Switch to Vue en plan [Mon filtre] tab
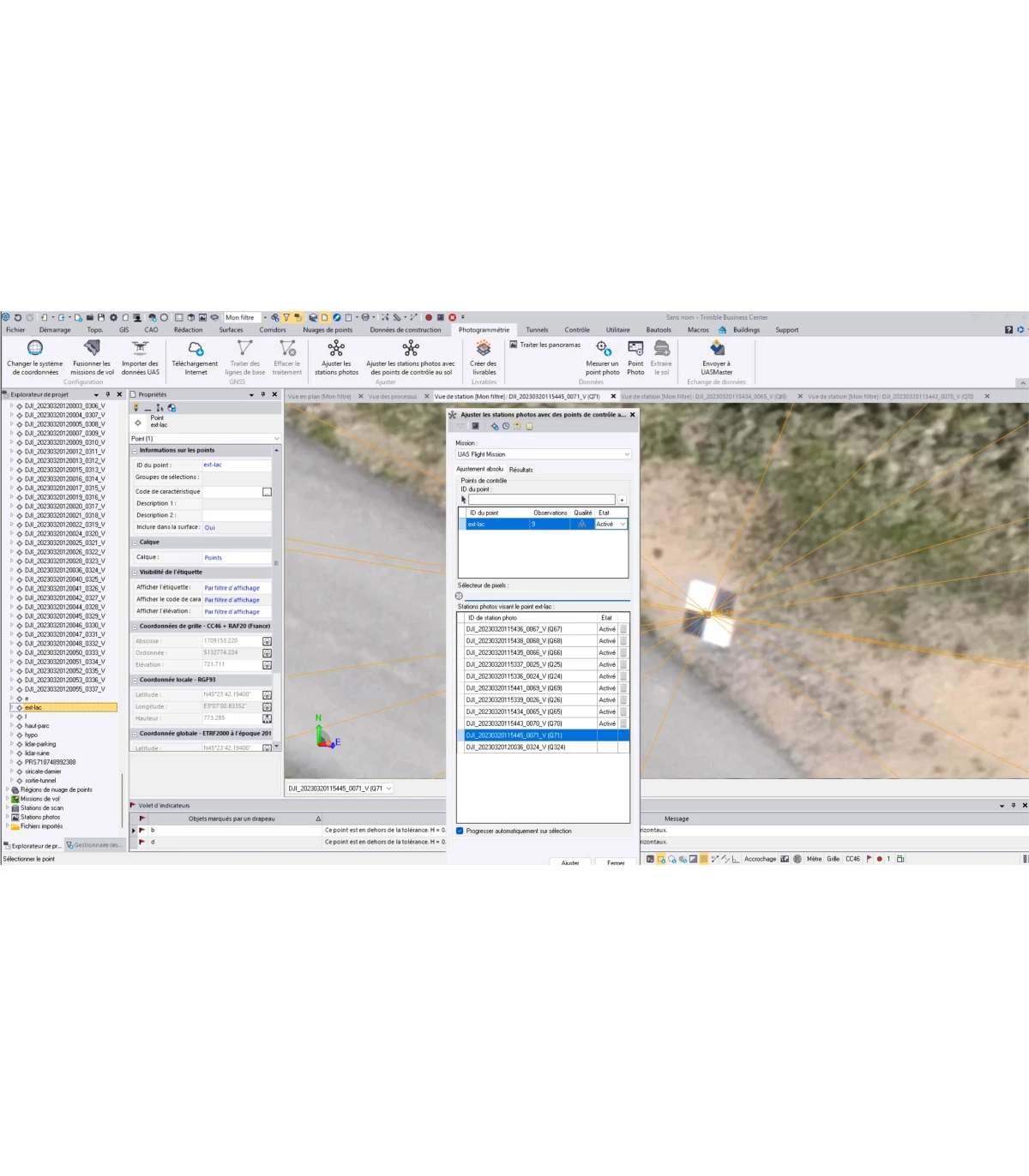The height and width of the screenshot is (1176, 1029). click(319, 396)
